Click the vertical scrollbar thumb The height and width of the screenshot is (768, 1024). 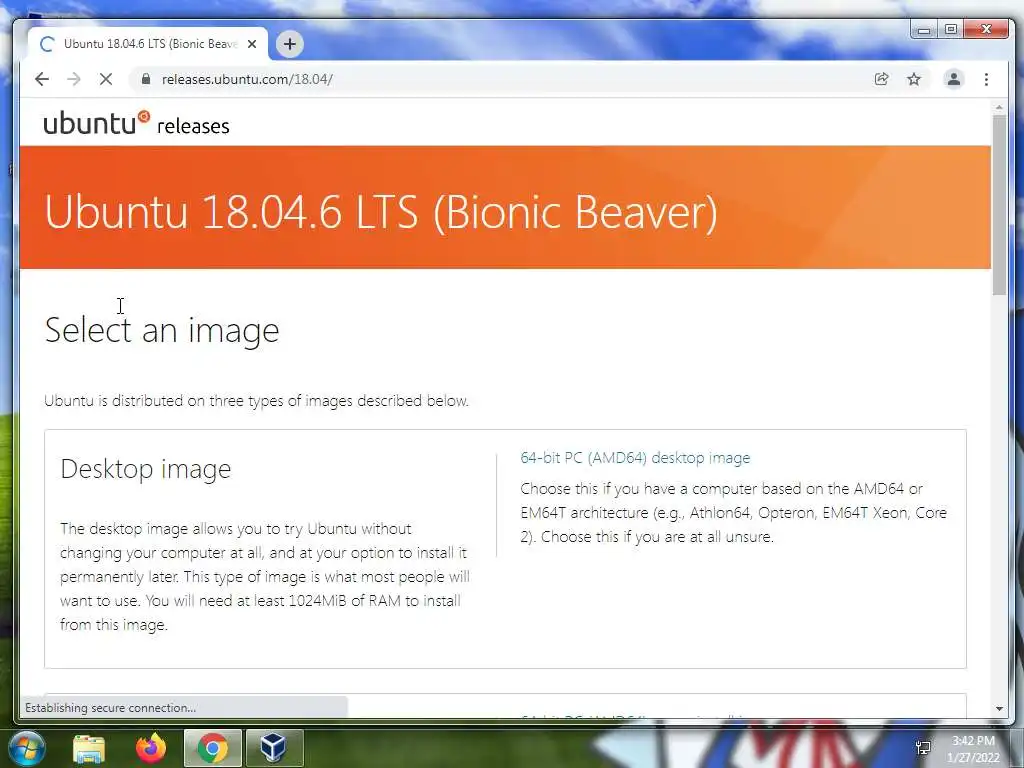999,204
